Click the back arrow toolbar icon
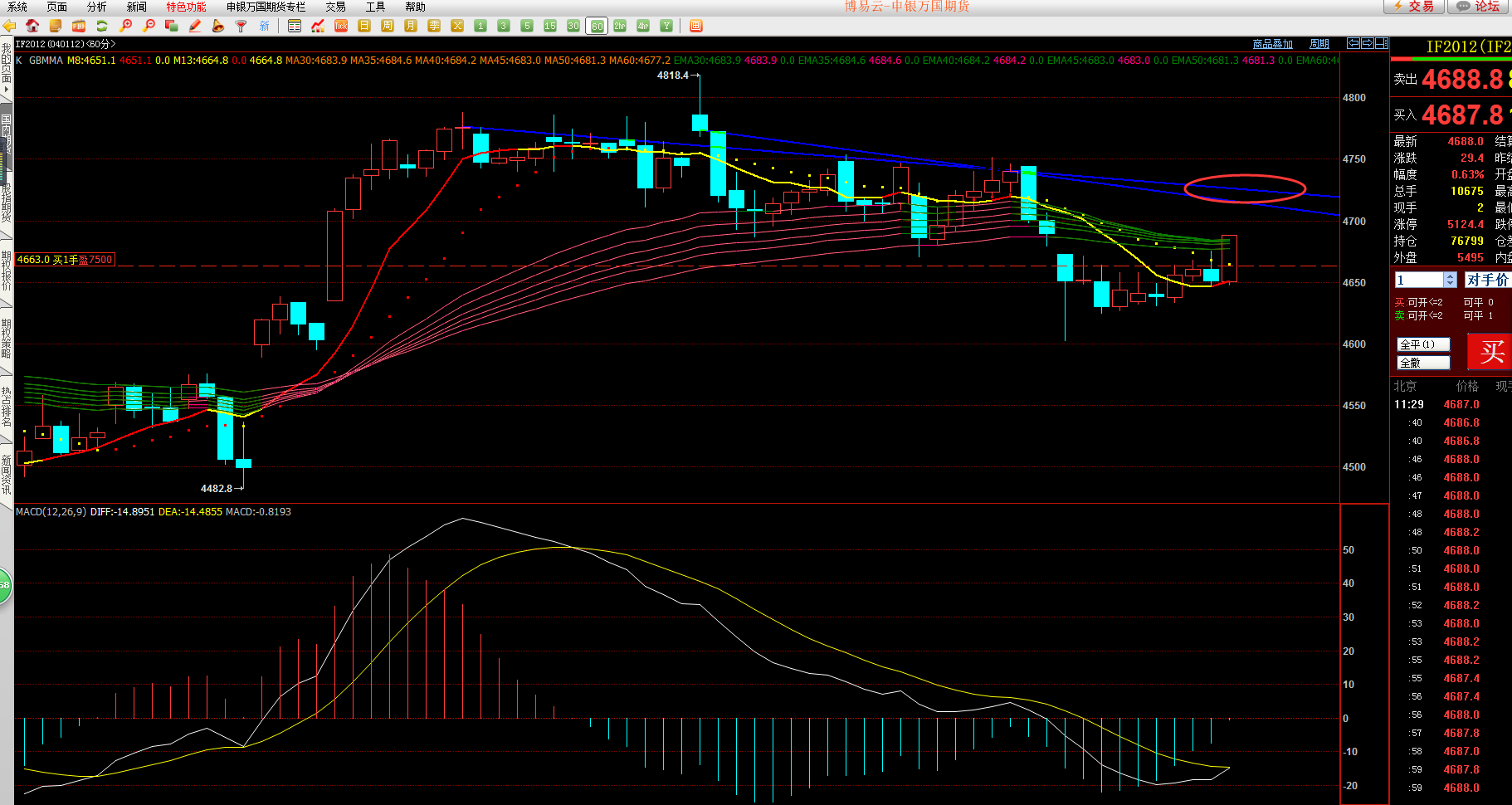The image size is (1512, 805). [x=9, y=26]
